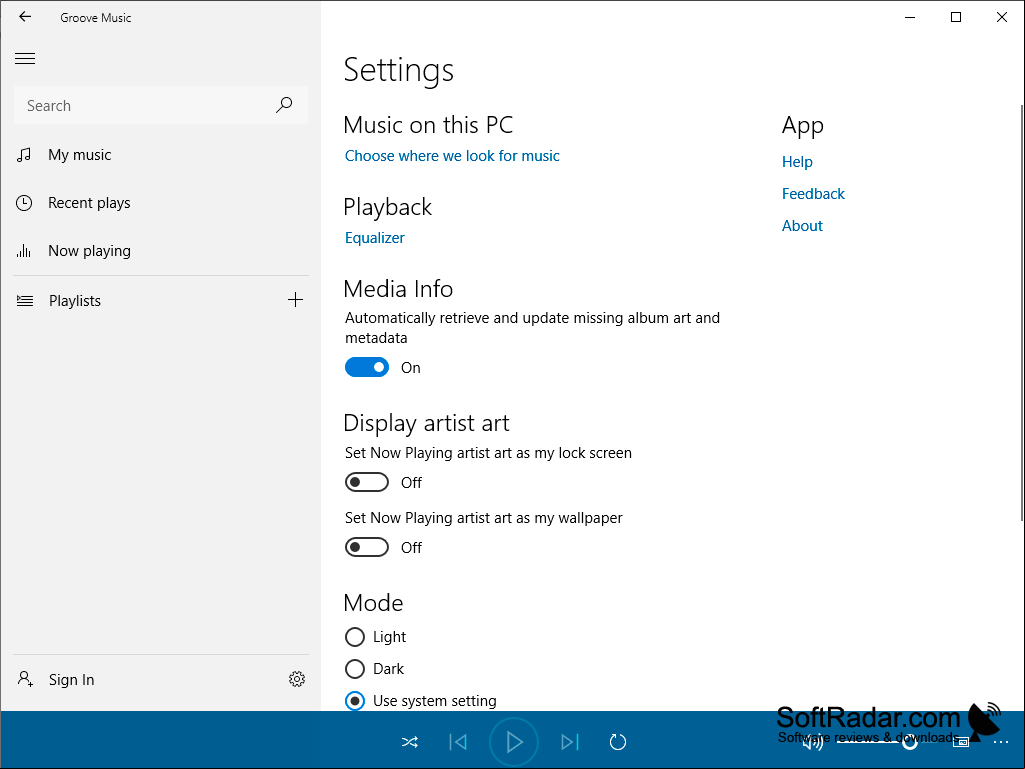Open the mini view player icon

(x=961, y=742)
